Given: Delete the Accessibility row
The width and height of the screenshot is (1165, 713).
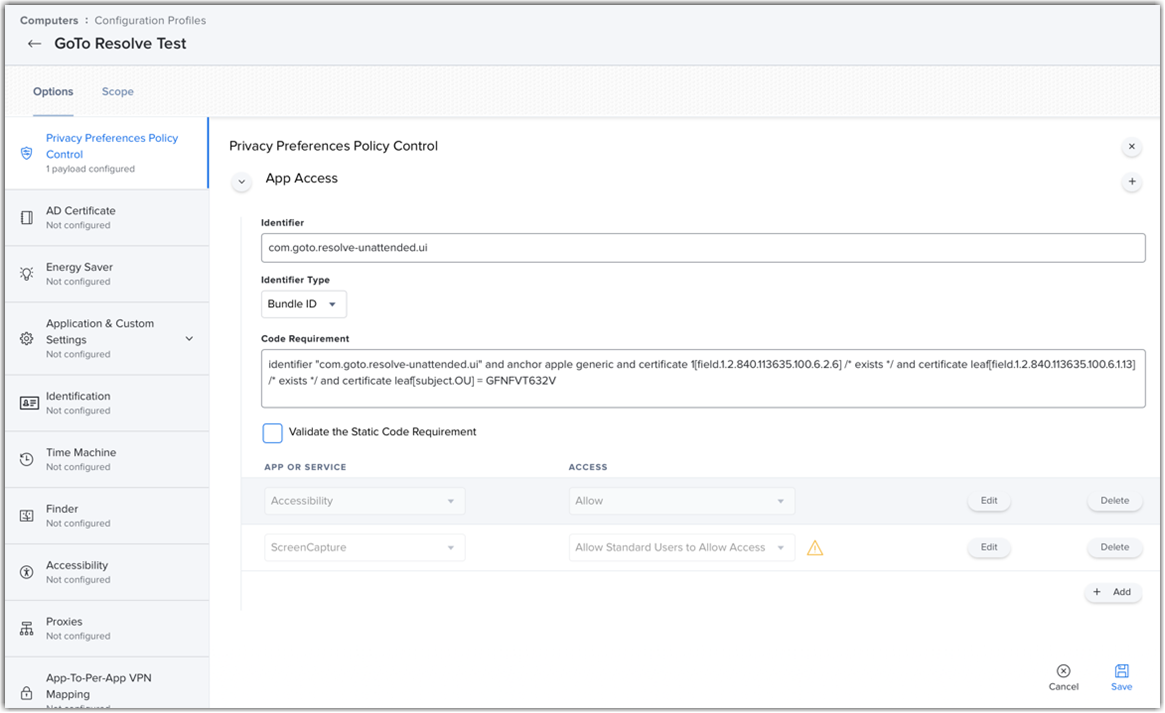Looking at the screenshot, I should [x=1114, y=501].
